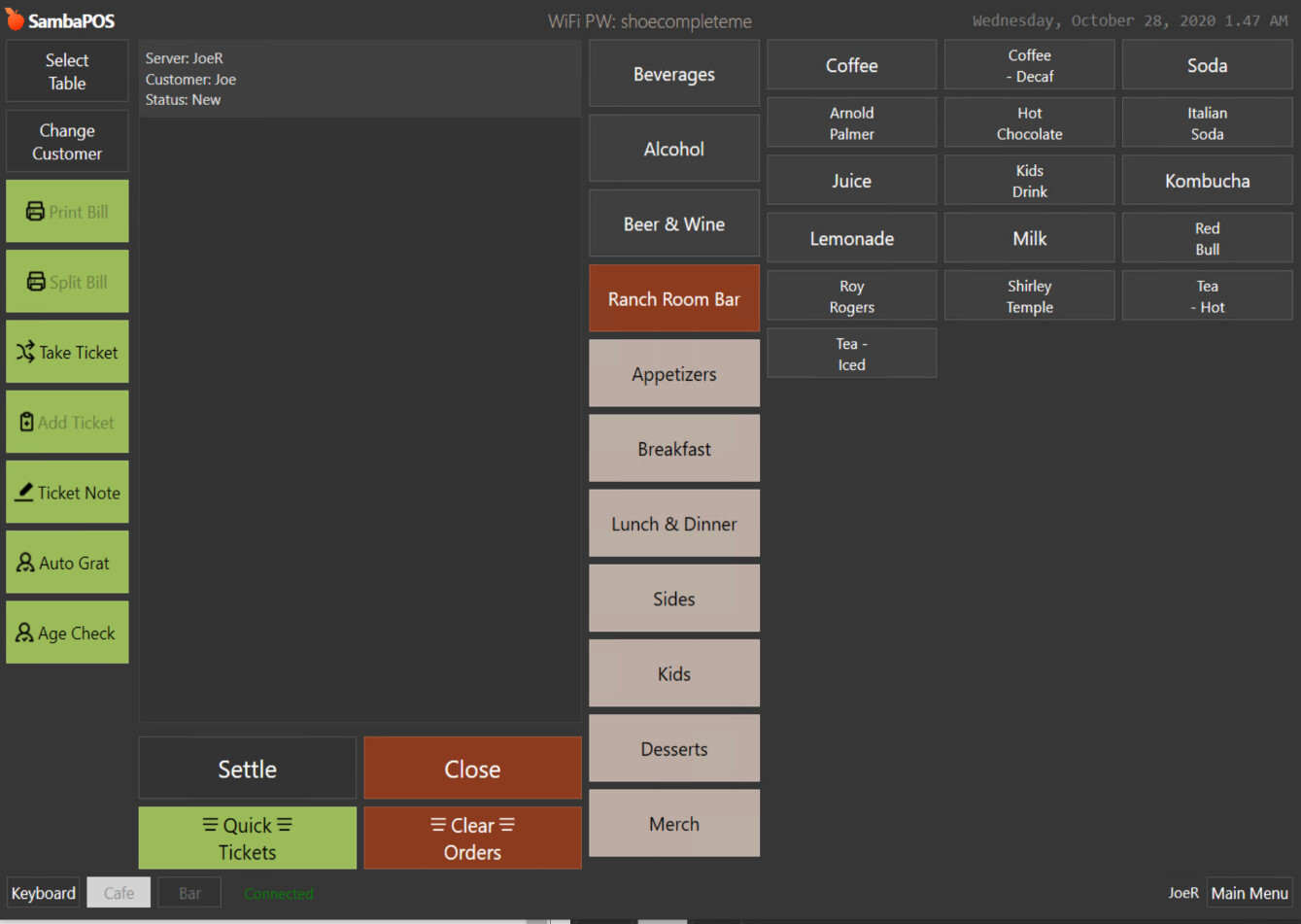Click the Ticket Note pencil icon
1301x924 pixels.
pyautogui.click(x=24, y=492)
